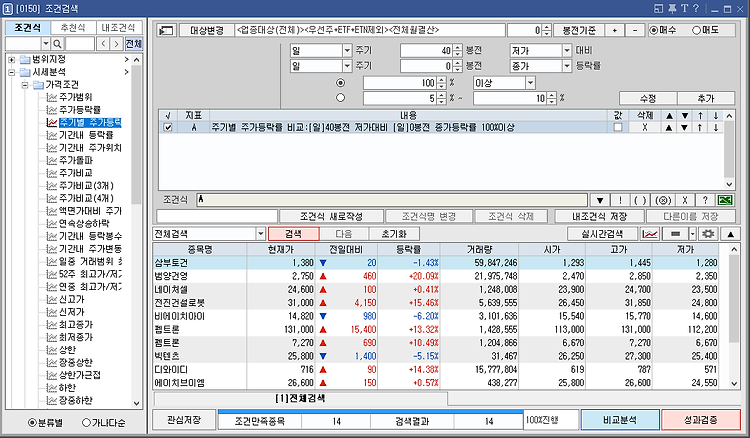Move condition A up with the filled up-triangle

669,127
